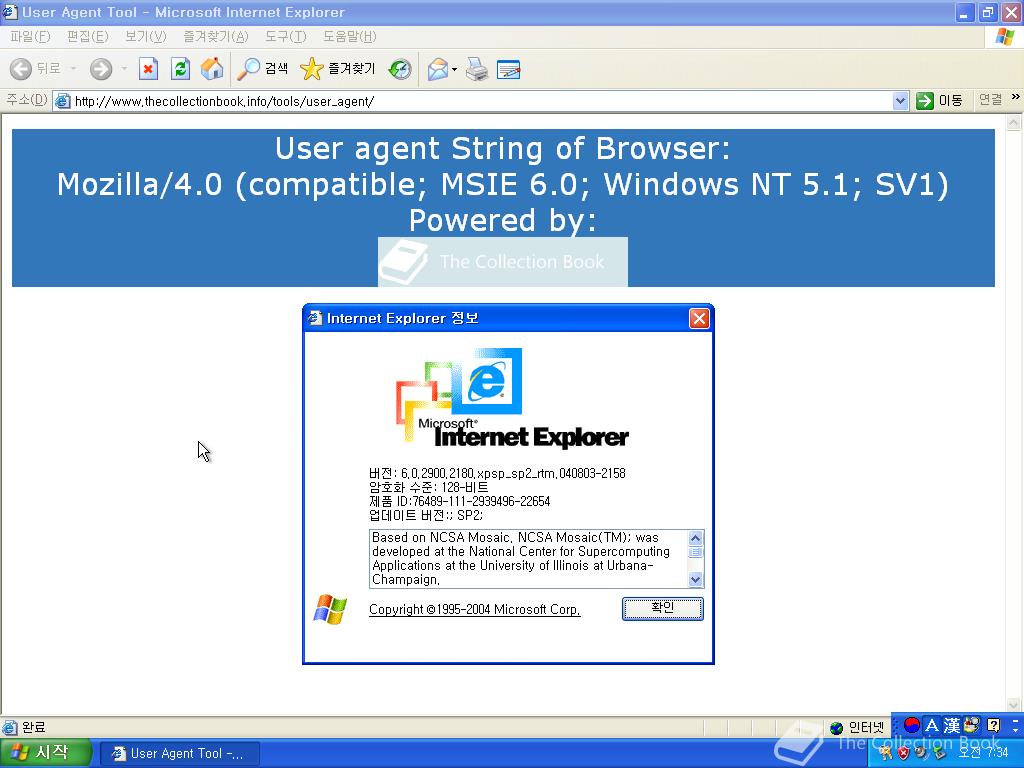Click the Search (검색) magnifier button
The height and width of the screenshot is (768, 1024).
(x=262, y=69)
